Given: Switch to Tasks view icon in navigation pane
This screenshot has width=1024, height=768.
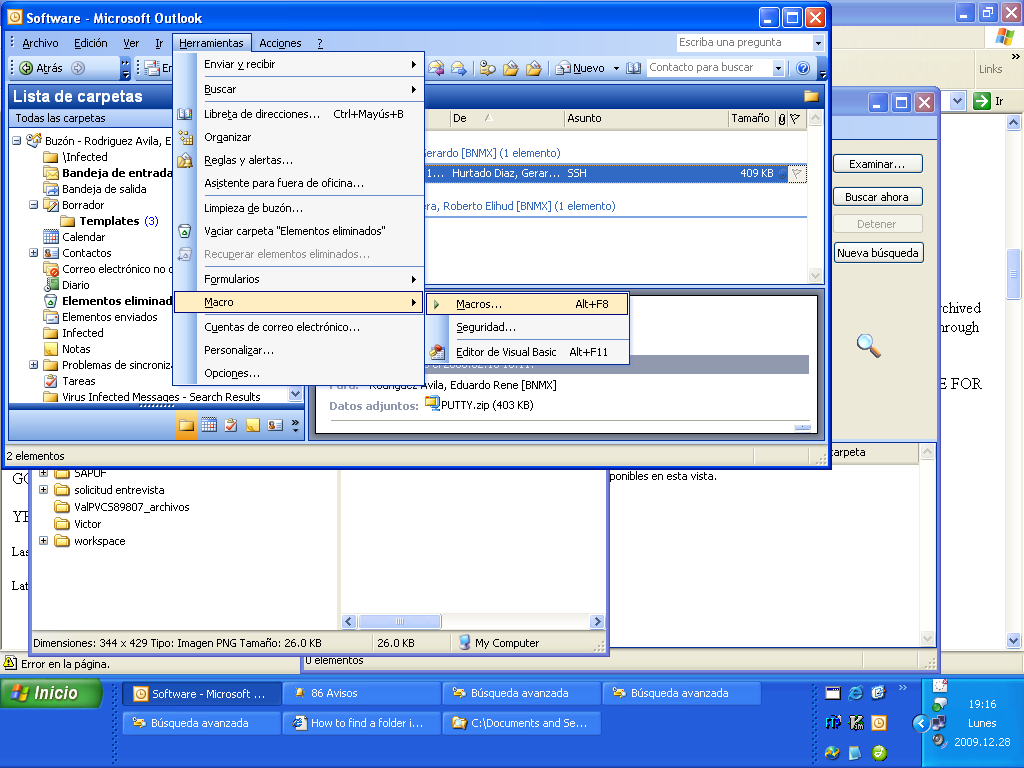Looking at the screenshot, I should (x=231, y=425).
